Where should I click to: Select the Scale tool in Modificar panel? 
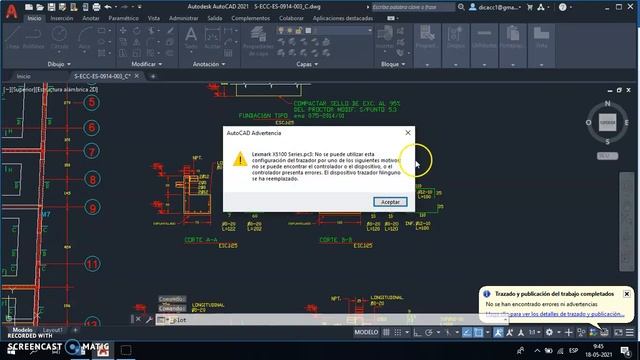click(137, 53)
